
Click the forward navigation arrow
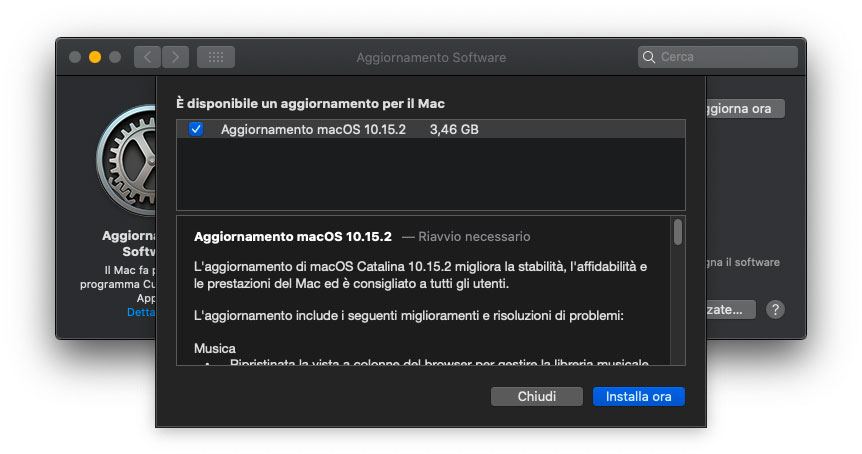tap(175, 57)
